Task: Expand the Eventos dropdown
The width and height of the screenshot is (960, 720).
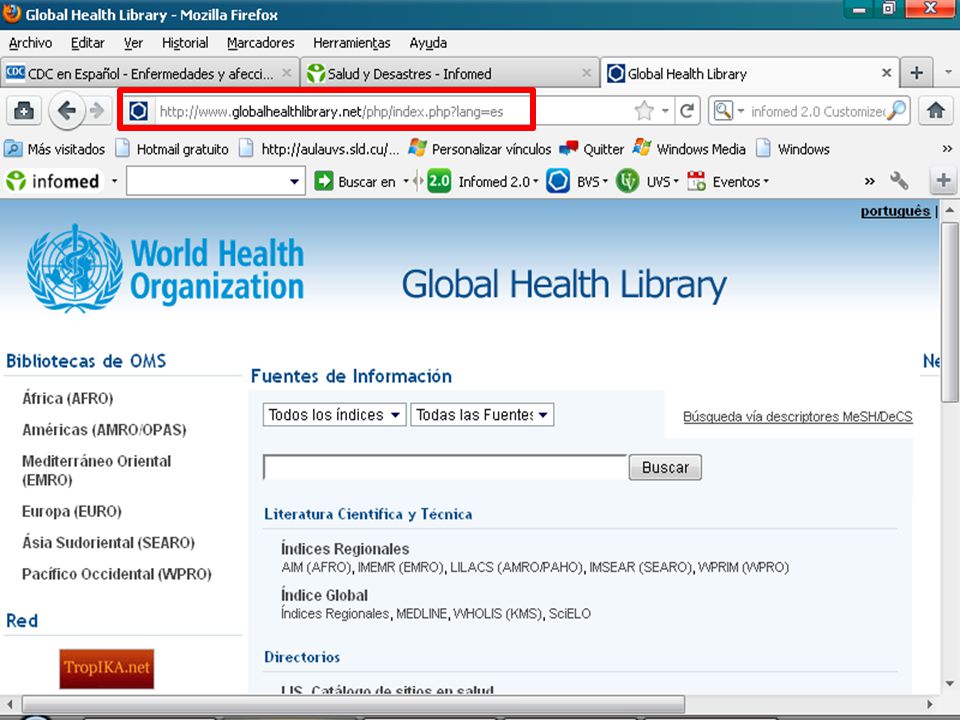Action: (765, 182)
